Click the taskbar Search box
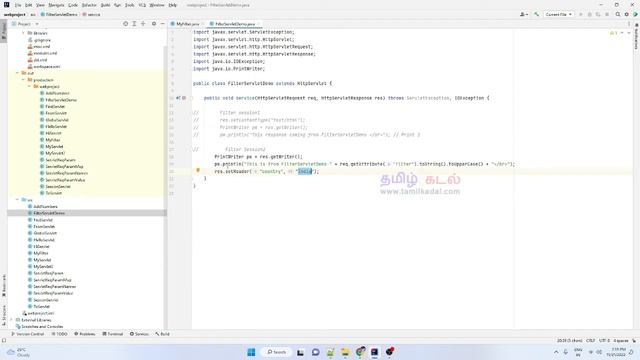640x360 pixels. [x=276, y=352]
